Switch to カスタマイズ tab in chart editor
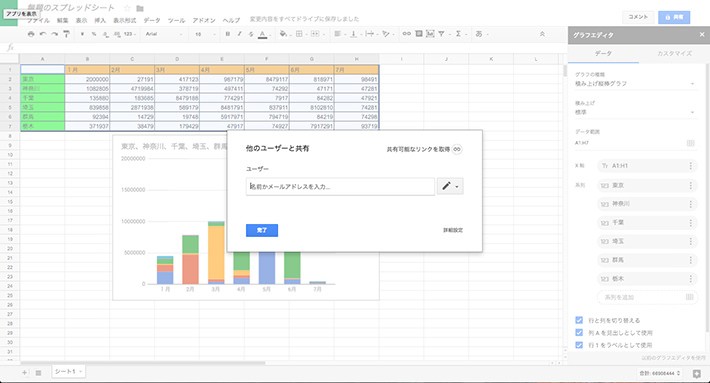The width and height of the screenshot is (710, 383). click(674, 53)
